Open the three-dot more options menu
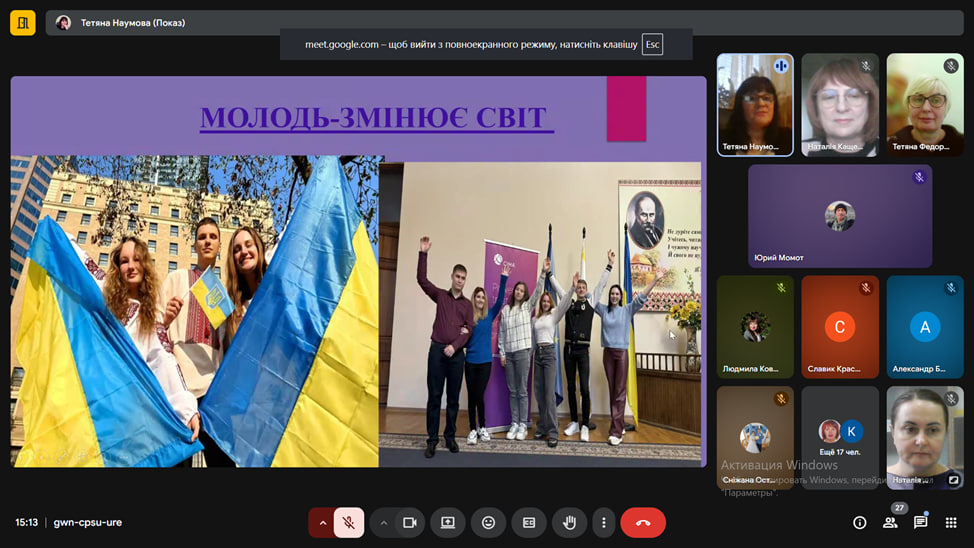The image size is (974, 548). pos(602,522)
